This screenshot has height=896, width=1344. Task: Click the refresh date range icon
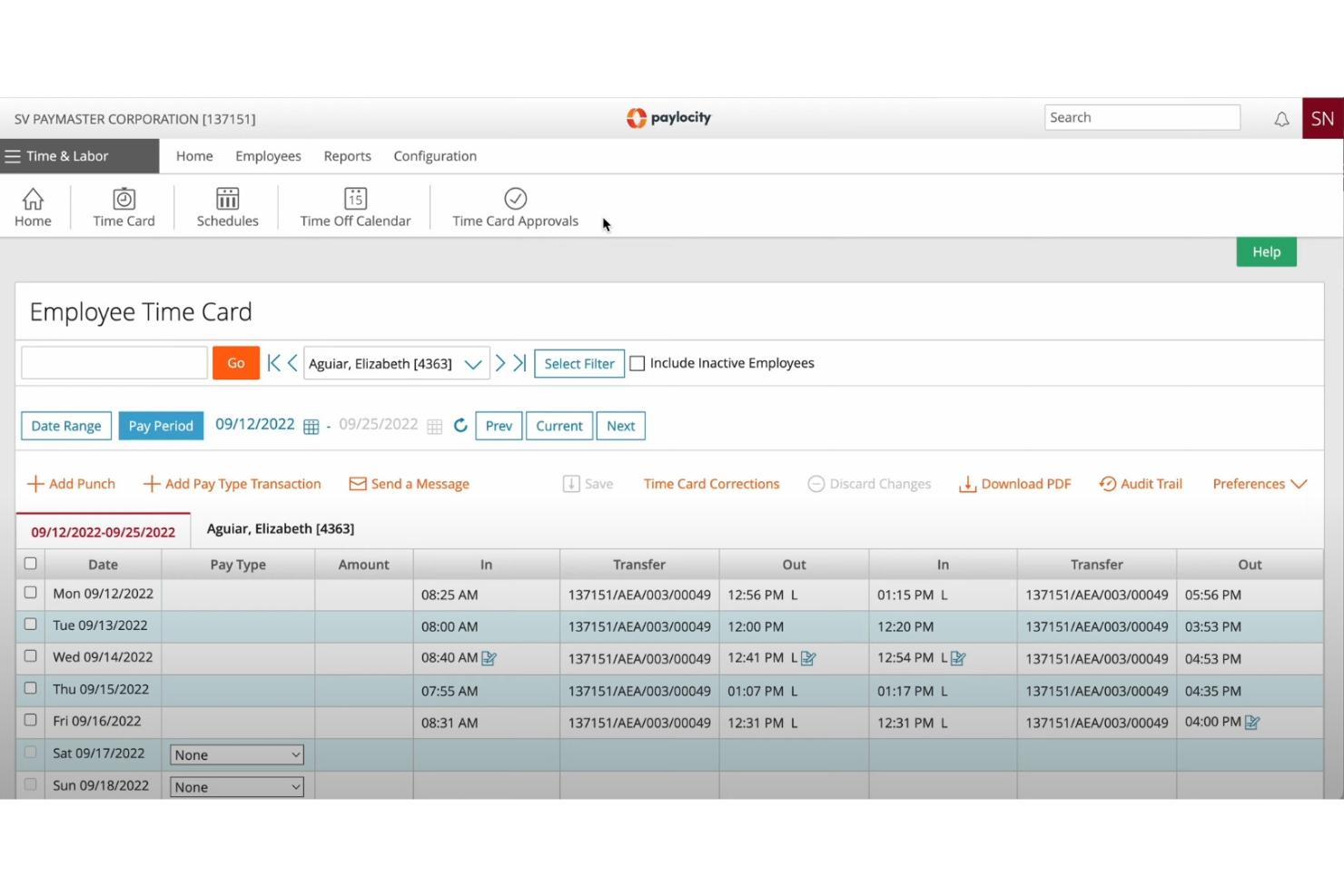[x=460, y=426]
